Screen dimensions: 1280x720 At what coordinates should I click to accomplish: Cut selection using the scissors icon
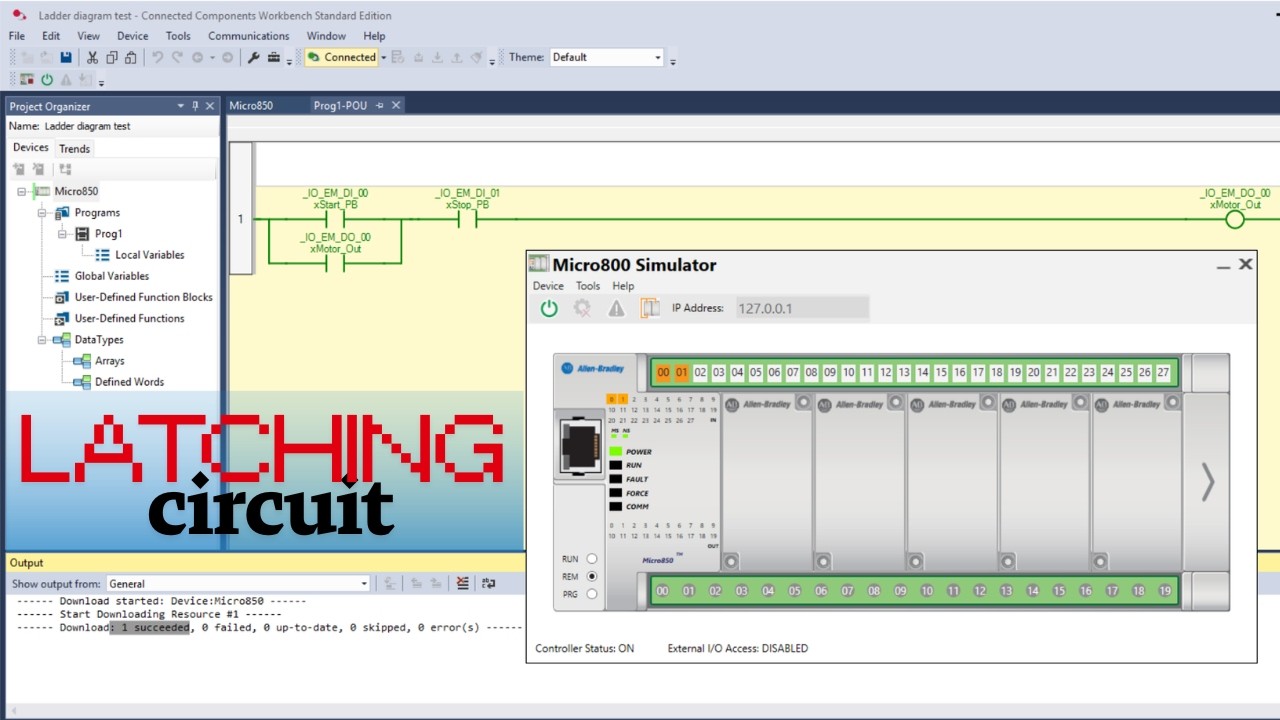coord(92,58)
